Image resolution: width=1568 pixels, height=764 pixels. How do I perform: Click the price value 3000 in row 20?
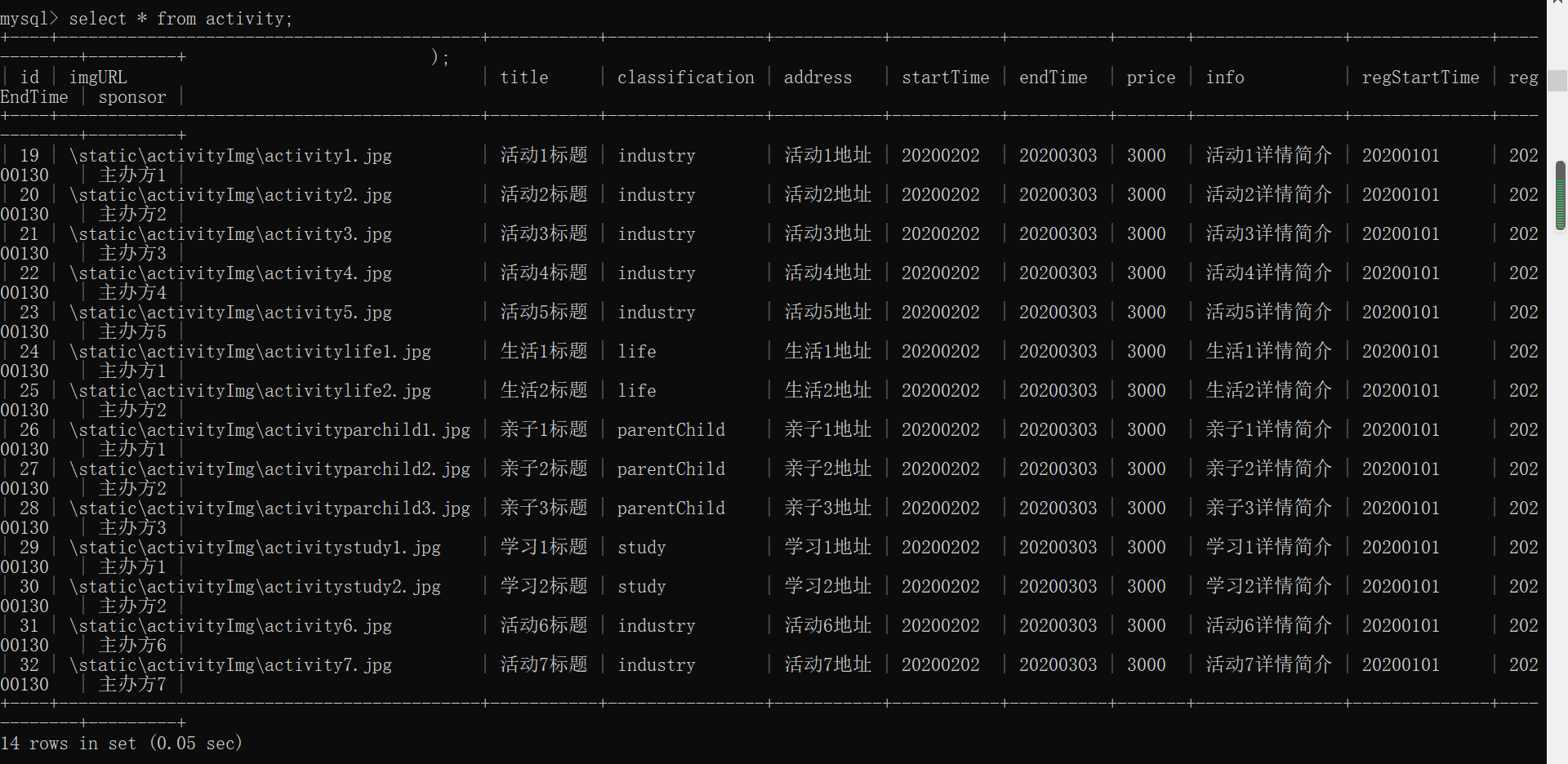(1146, 194)
